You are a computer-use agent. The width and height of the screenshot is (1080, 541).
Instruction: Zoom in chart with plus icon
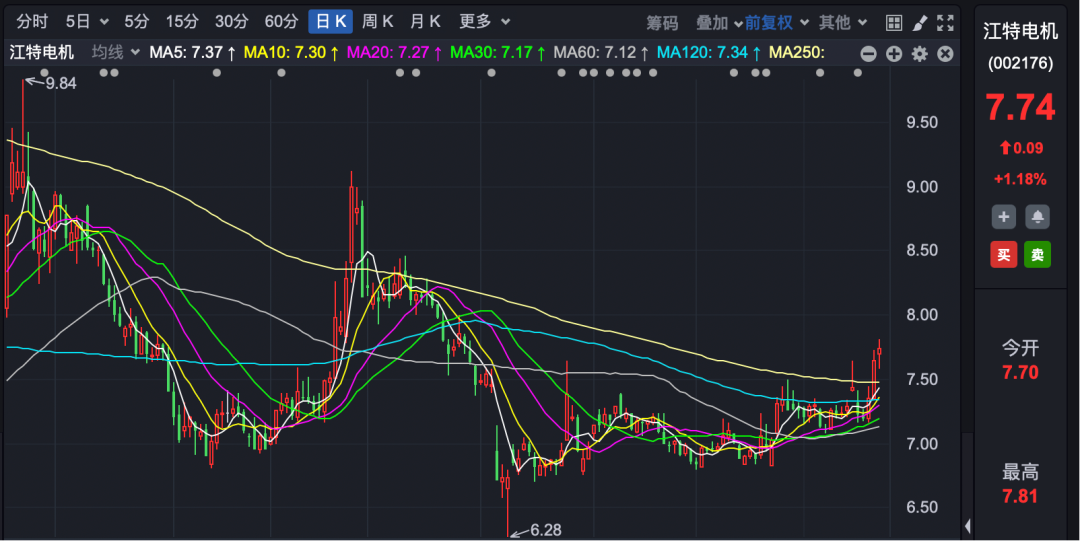[x=894, y=53]
